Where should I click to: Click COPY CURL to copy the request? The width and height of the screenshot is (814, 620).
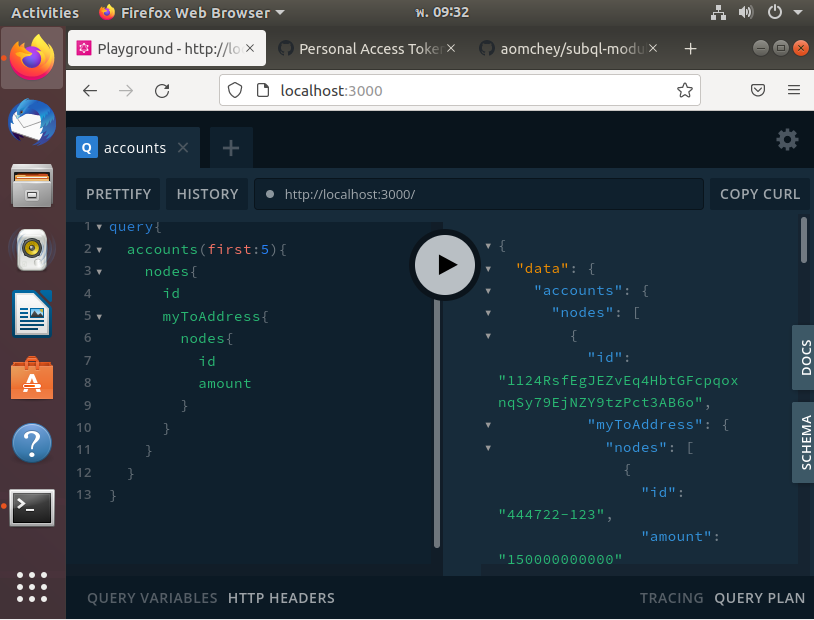pyautogui.click(x=759, y=194)
